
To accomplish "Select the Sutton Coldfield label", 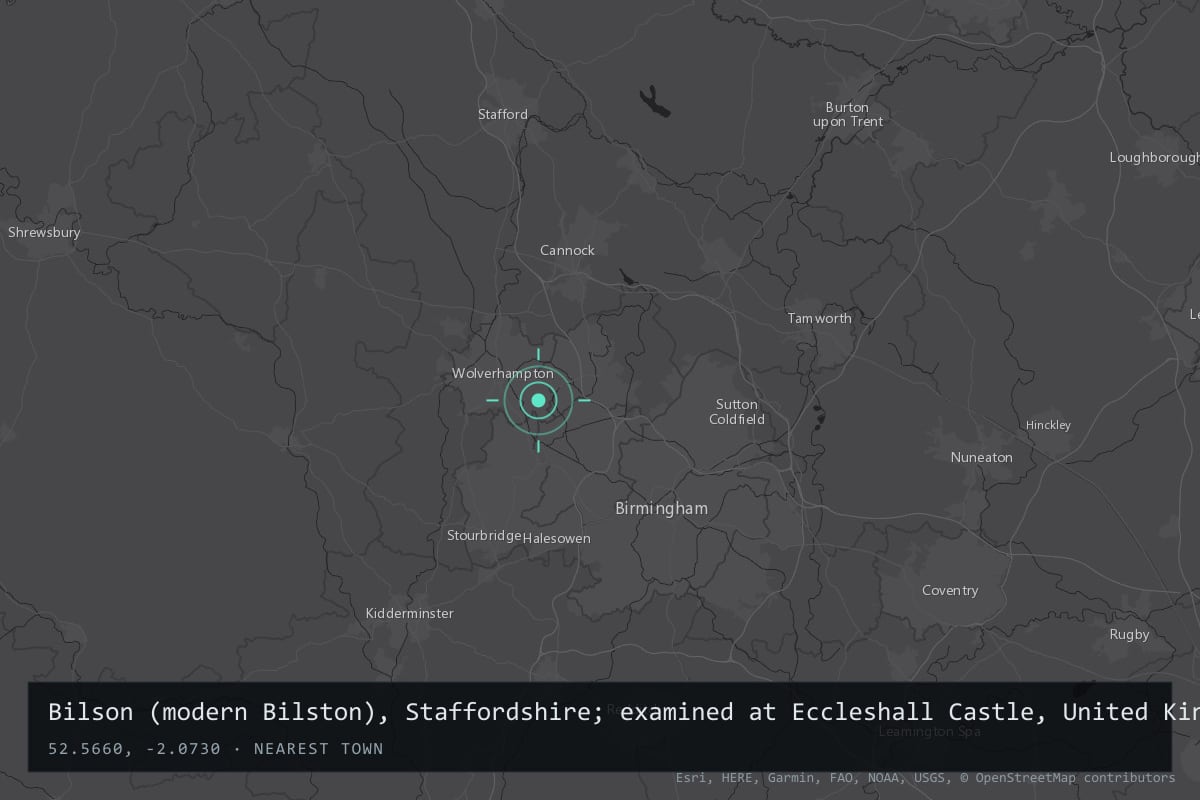I will point(737,412).
